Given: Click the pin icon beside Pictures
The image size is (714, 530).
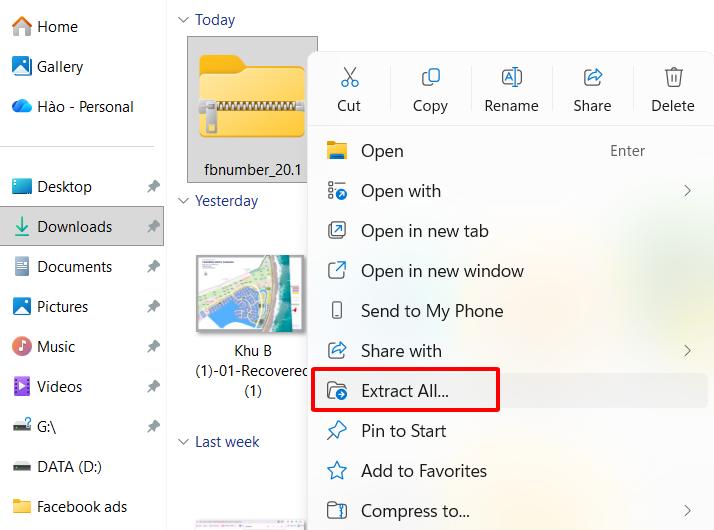Looking at the screenshot, I should pos(153,306).
